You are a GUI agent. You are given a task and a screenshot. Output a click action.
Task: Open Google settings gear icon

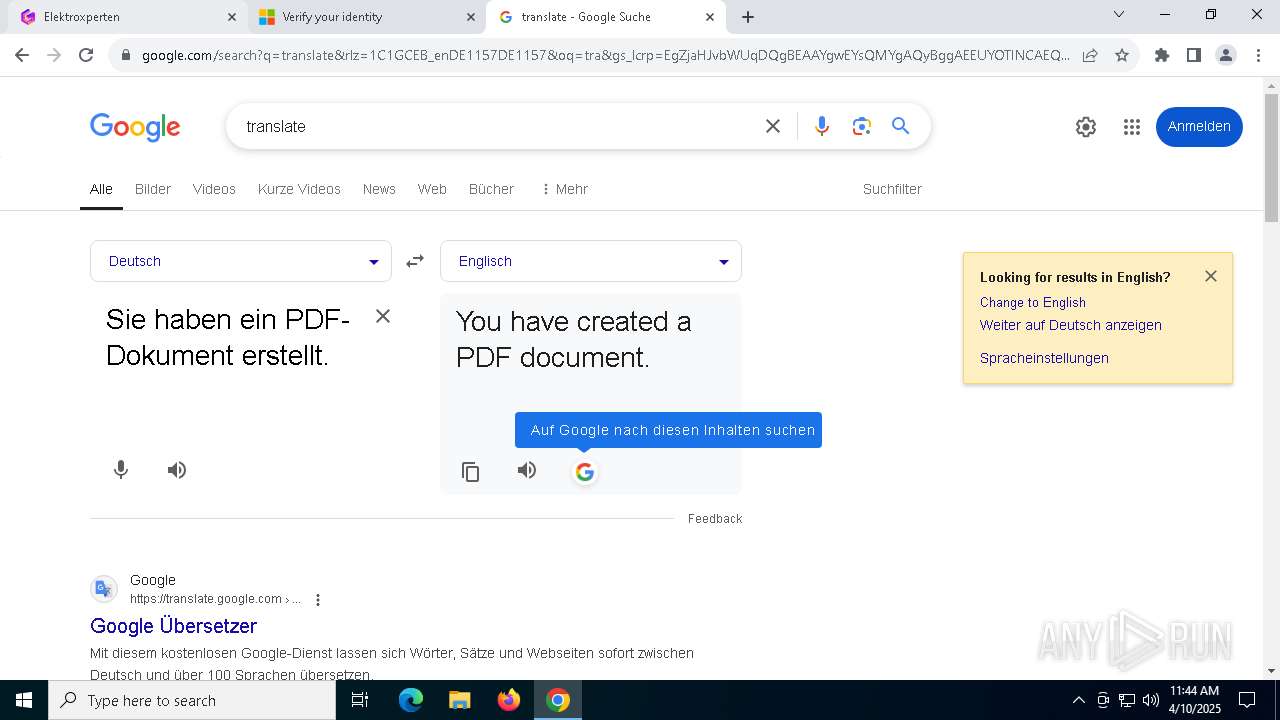[x=1086, y=127]
